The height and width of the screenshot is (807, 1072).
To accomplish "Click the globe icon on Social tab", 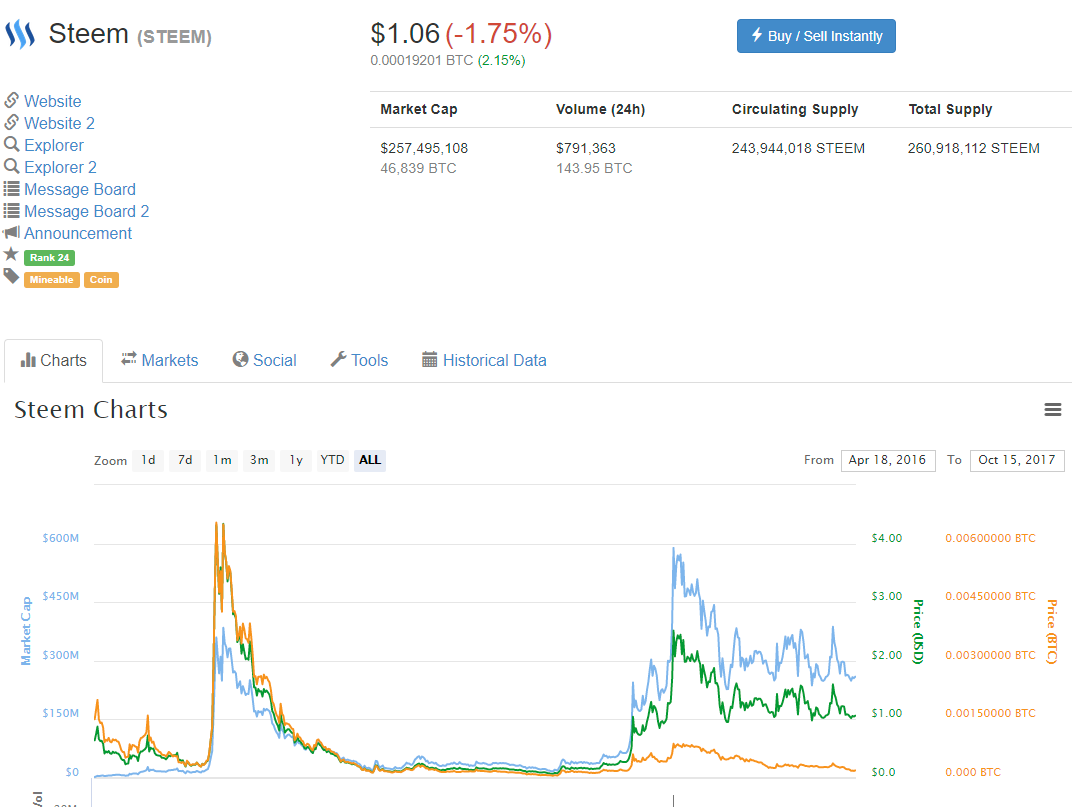I will [x=240, y=359].
